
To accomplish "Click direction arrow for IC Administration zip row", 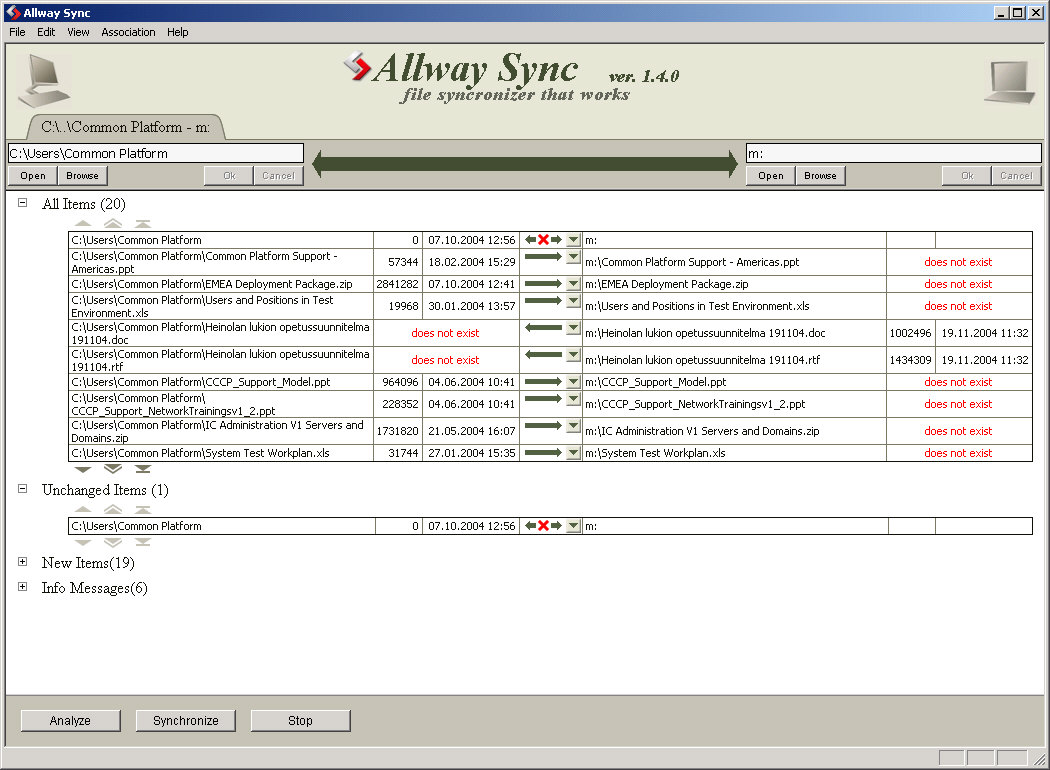I will tap(543, 425).
